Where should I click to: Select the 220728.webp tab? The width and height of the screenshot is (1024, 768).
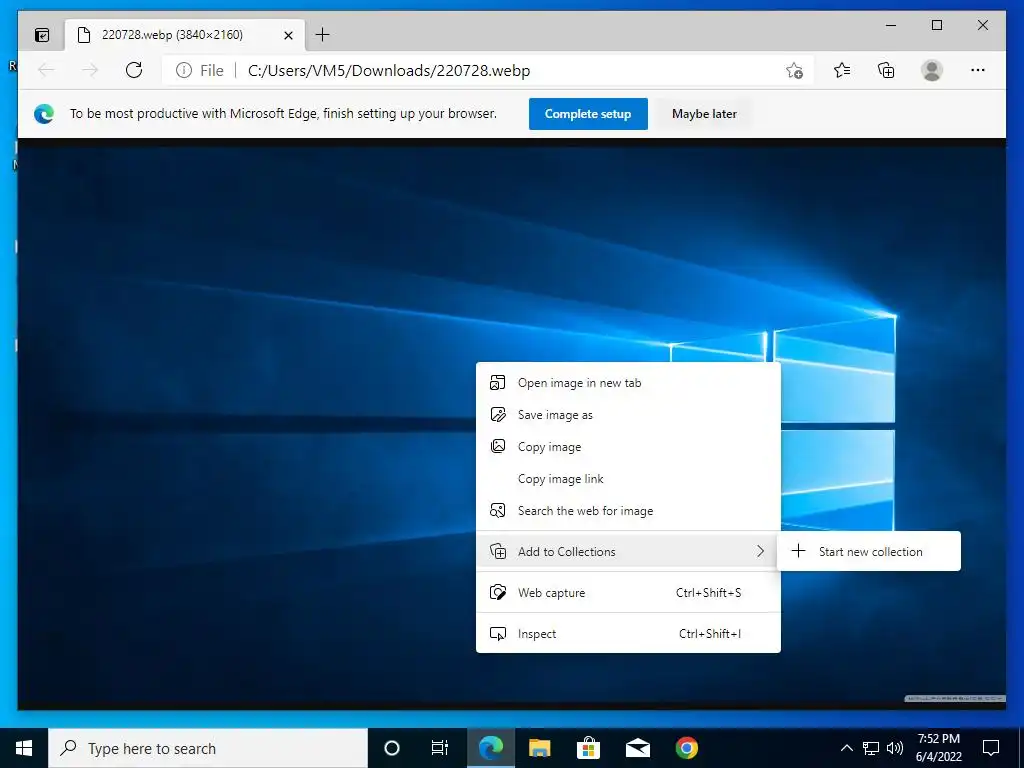[x=185, y=35]
